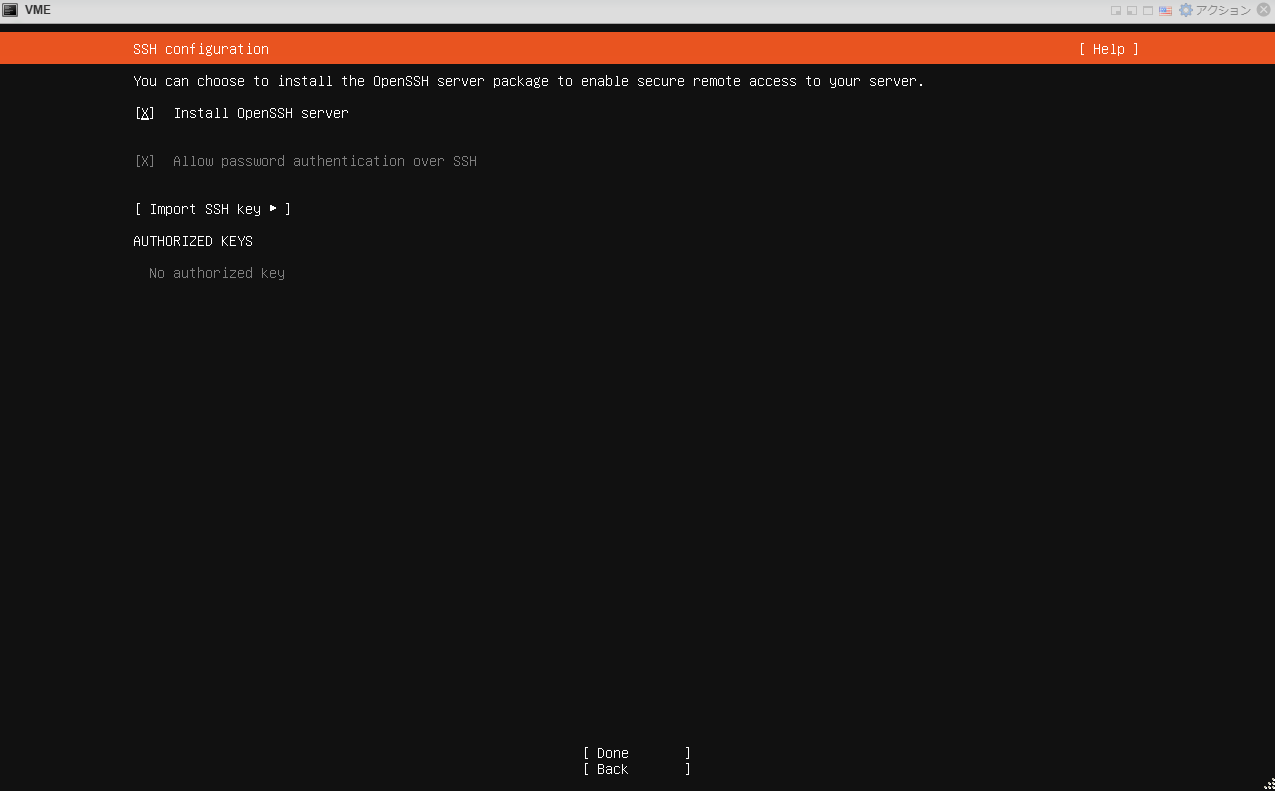Click the AUTHORIZED KEYS section heading

[193, 241]
